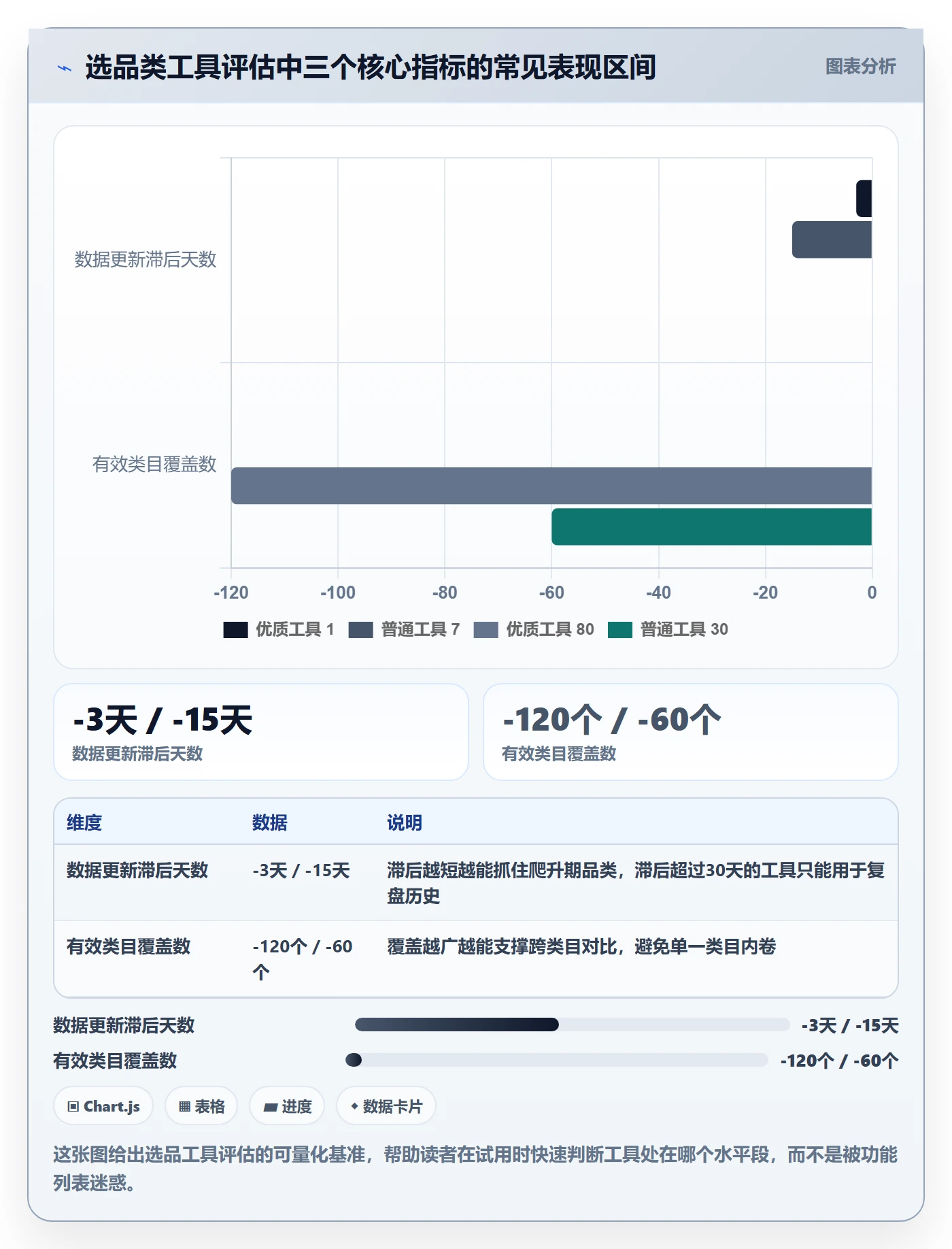
Task: Select the Chart.js tag chip
Action: click(103, 1106)
